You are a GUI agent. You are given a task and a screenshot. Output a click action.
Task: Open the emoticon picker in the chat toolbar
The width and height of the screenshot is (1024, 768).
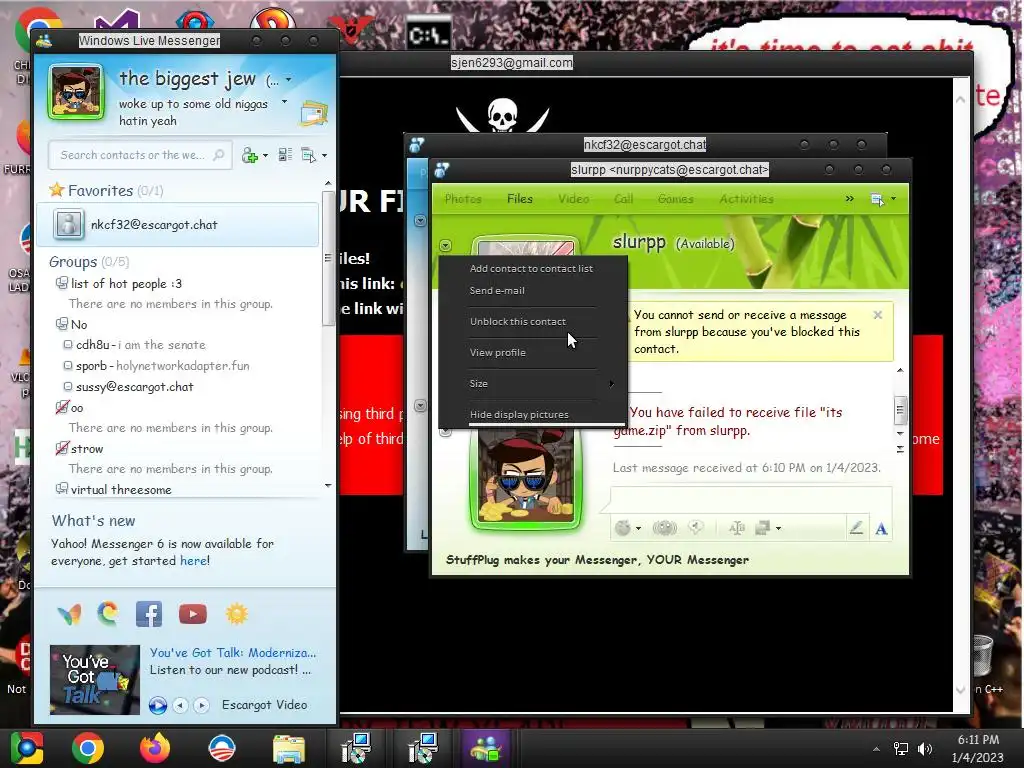[623, 528]
